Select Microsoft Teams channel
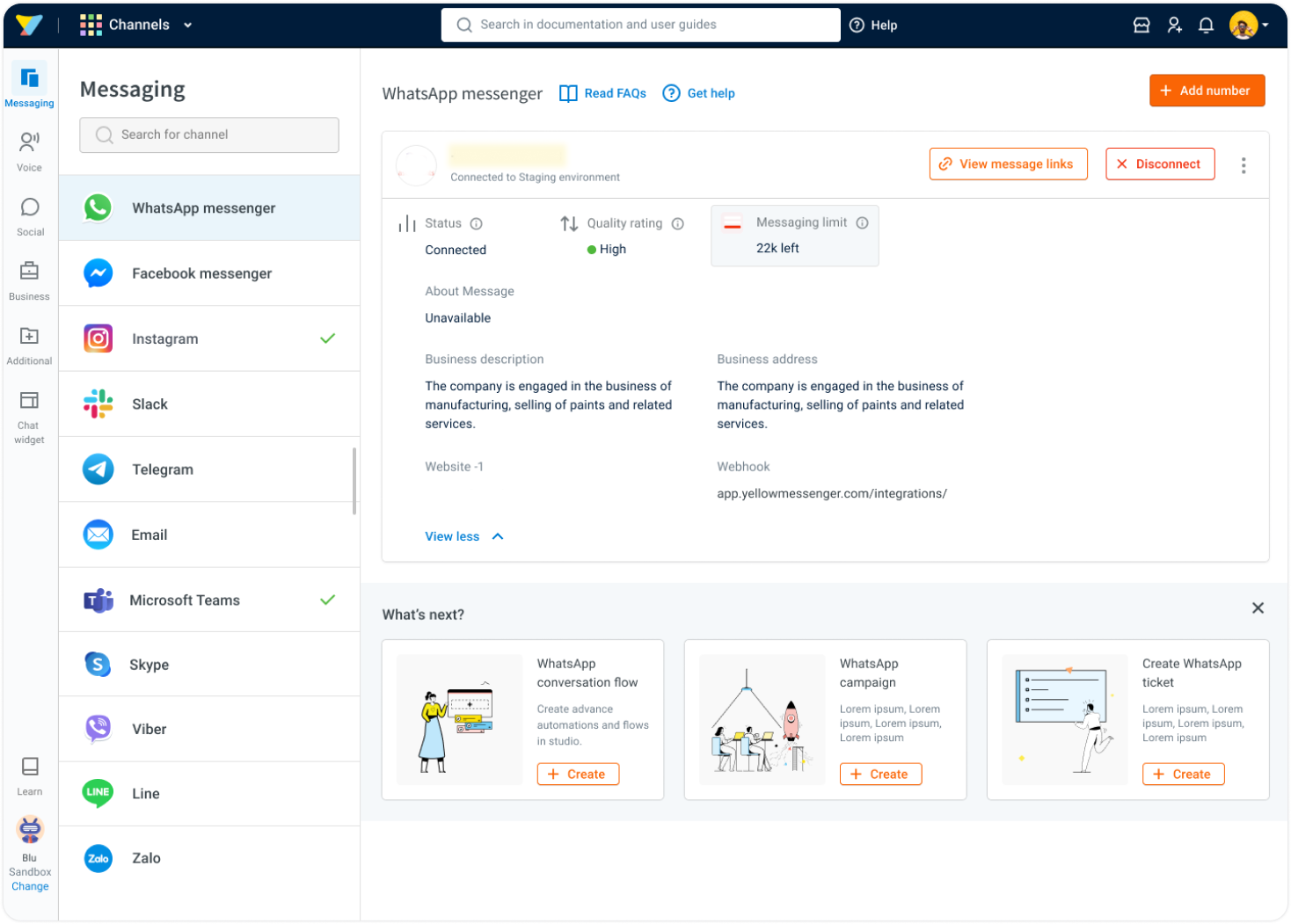The image size is (1291, 924). pyautogui.click(x=209, y=600)
